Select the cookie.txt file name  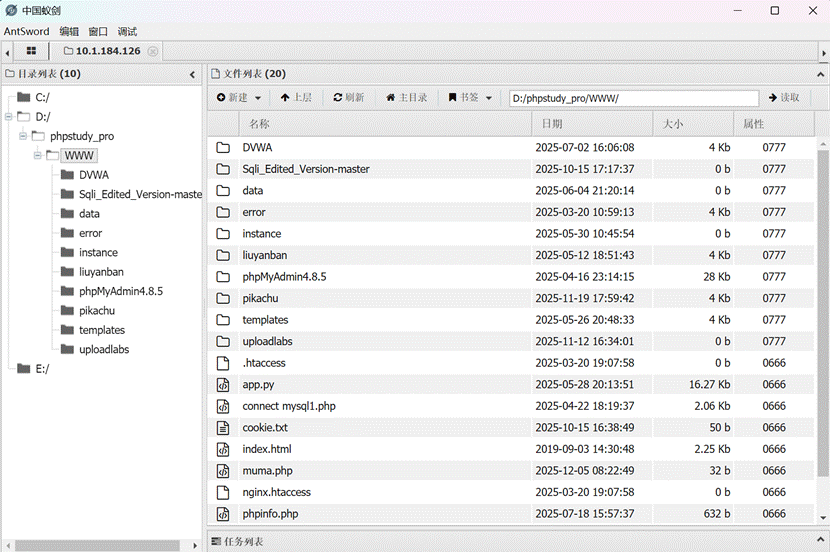click(x=265, y=428)
